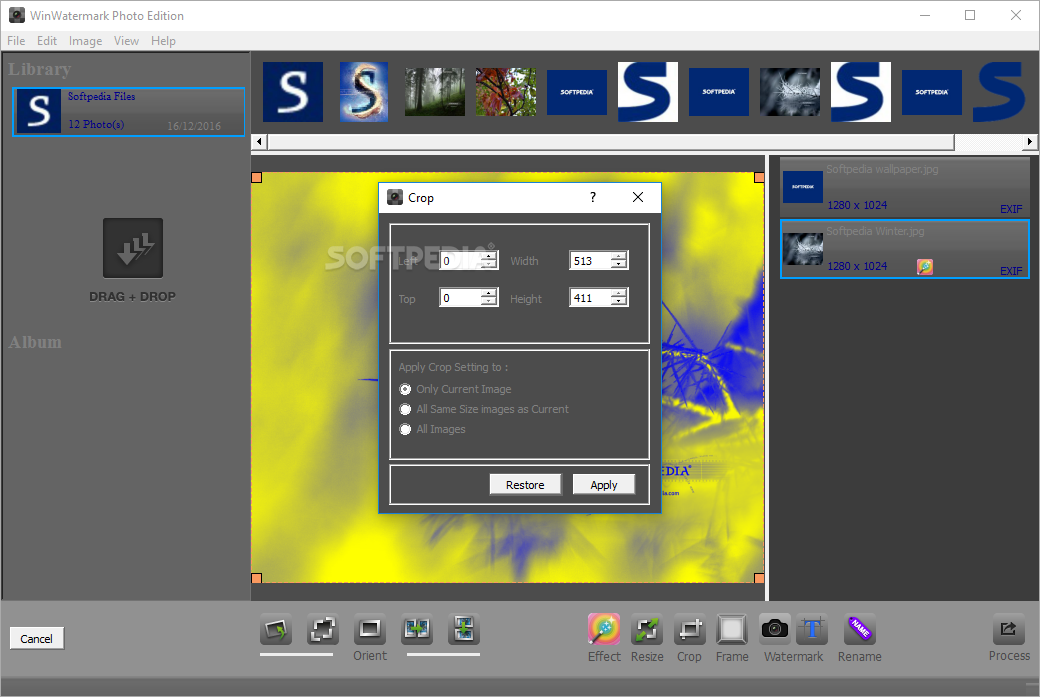1040x697 pixels.
Task: Click the flip vertical icon
Action: 464,629
